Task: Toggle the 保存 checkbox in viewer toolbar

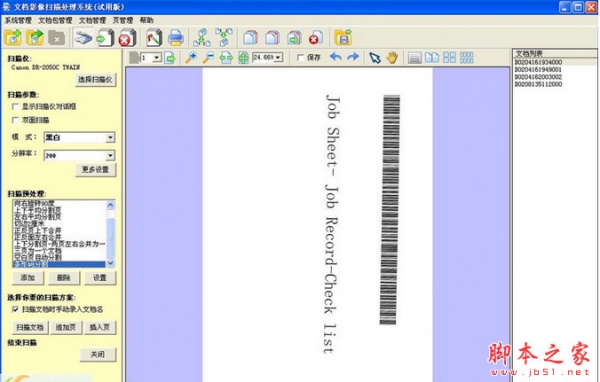Action: coord(300,58)
